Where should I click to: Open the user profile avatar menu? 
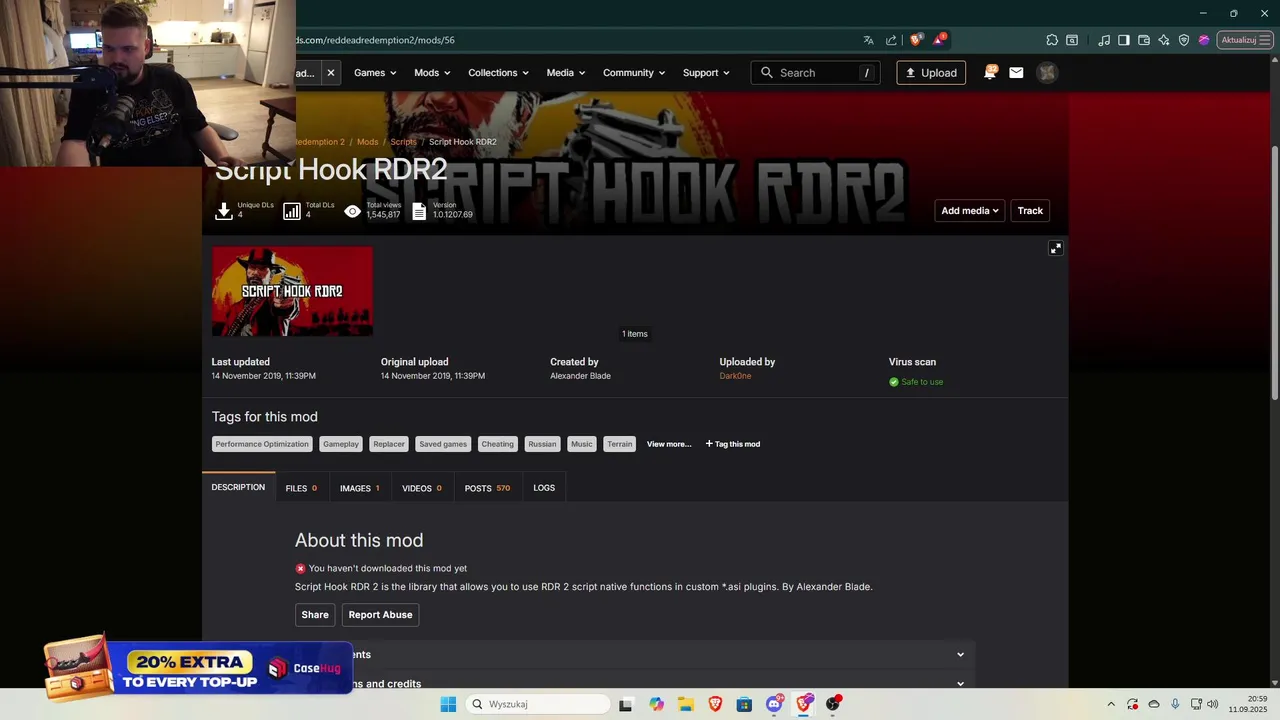click(x=1047, y=72)
